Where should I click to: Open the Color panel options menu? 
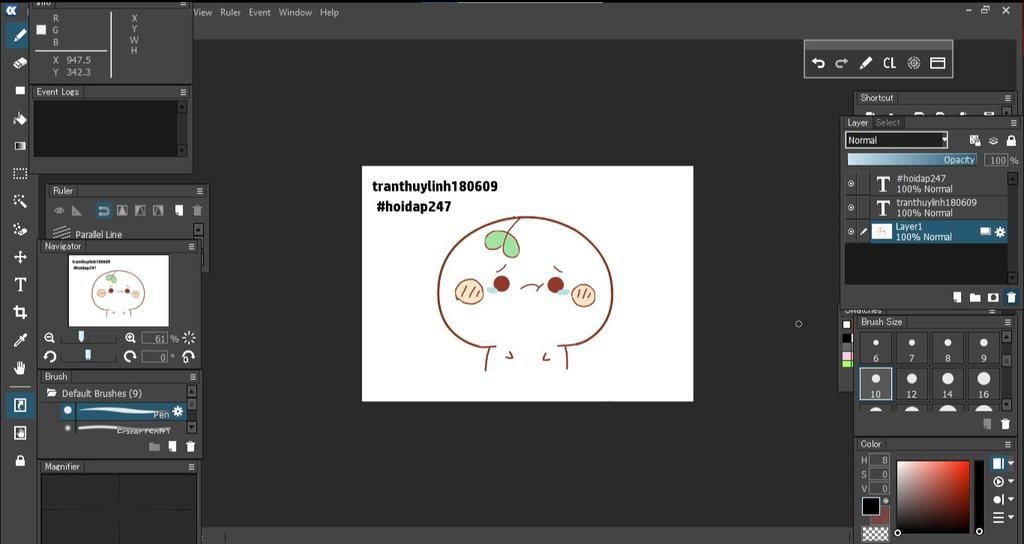1008,444
